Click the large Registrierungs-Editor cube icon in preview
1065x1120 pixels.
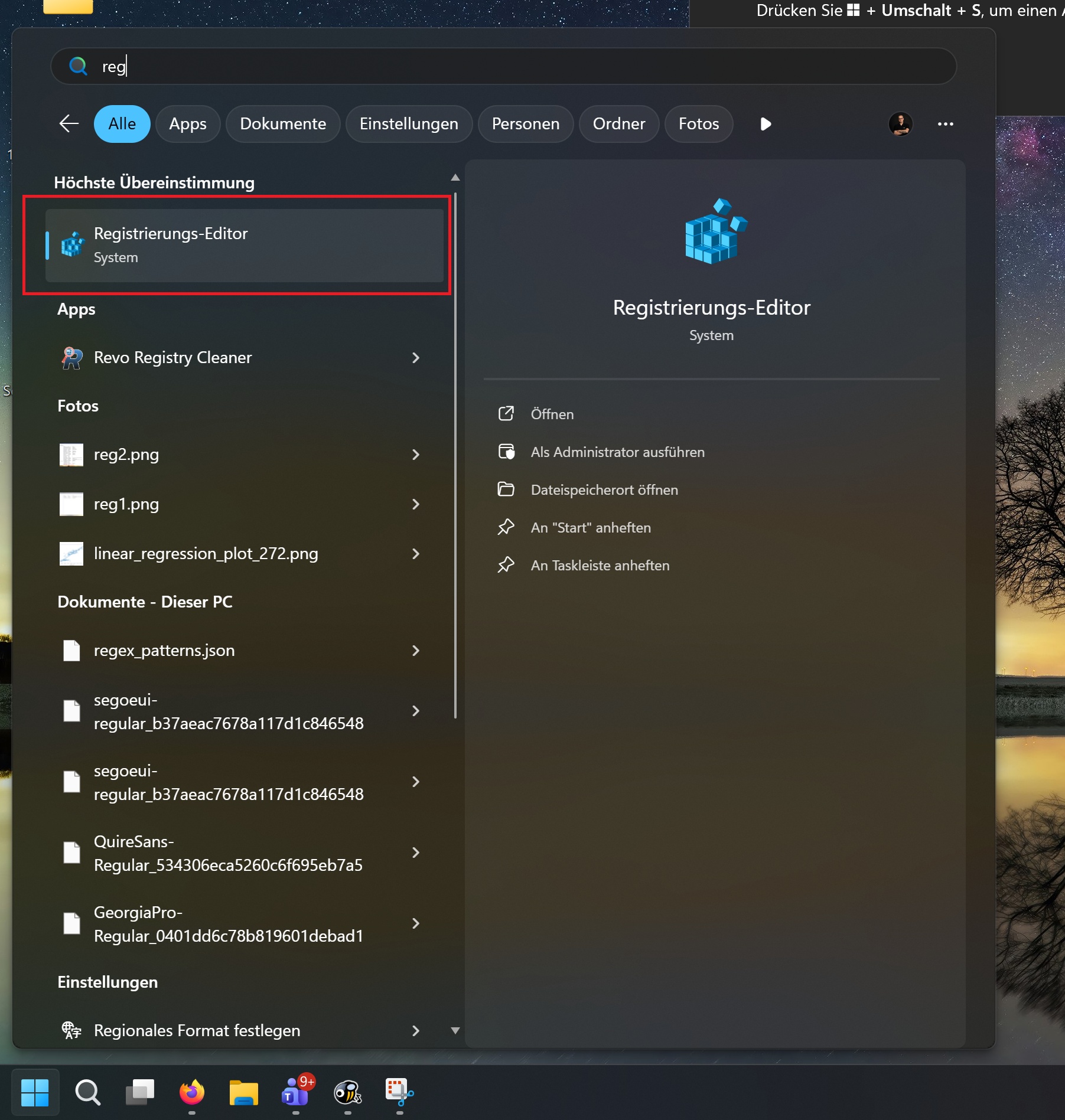point(716,231)
